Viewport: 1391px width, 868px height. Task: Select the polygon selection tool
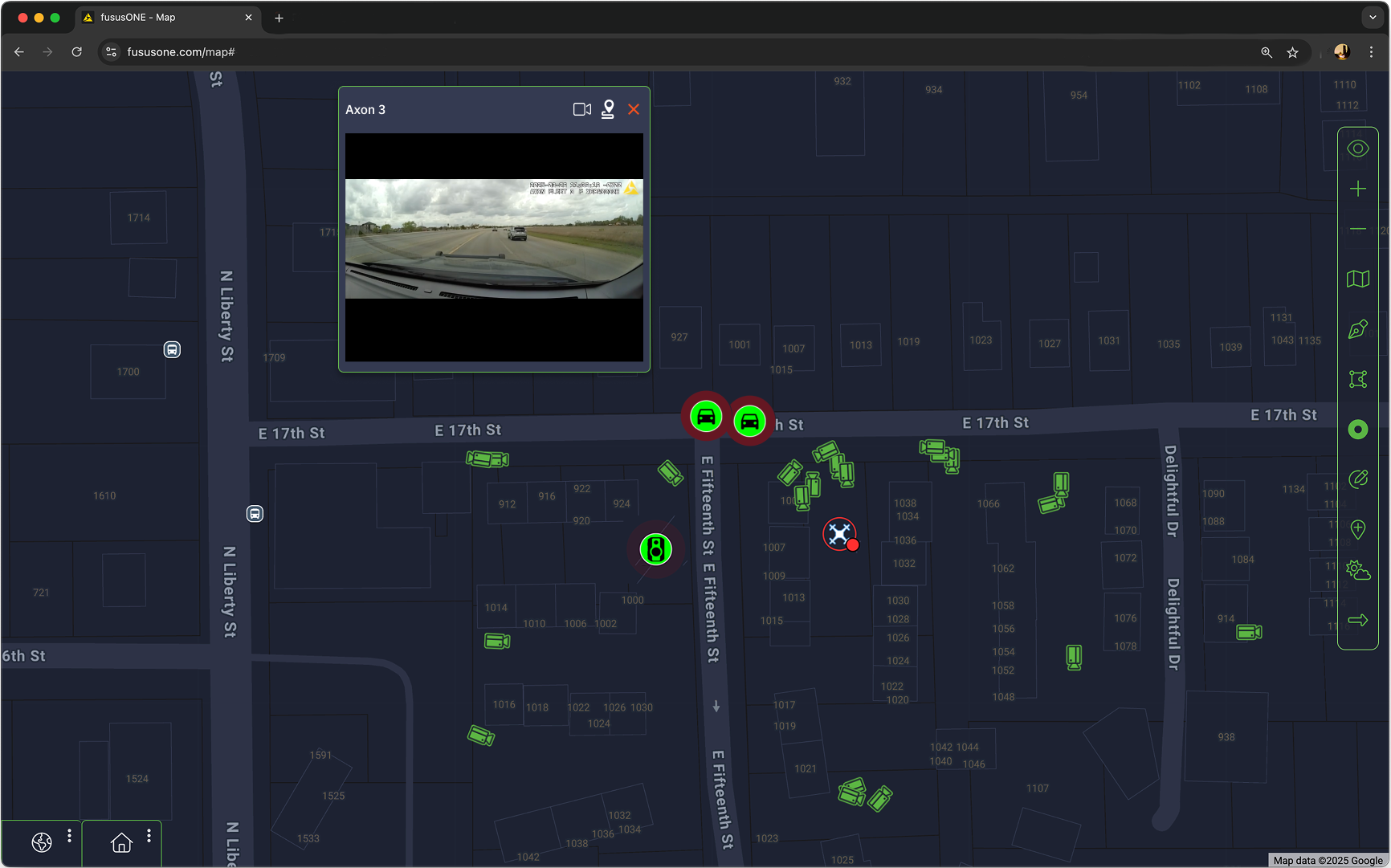(x=1358, y=379)
